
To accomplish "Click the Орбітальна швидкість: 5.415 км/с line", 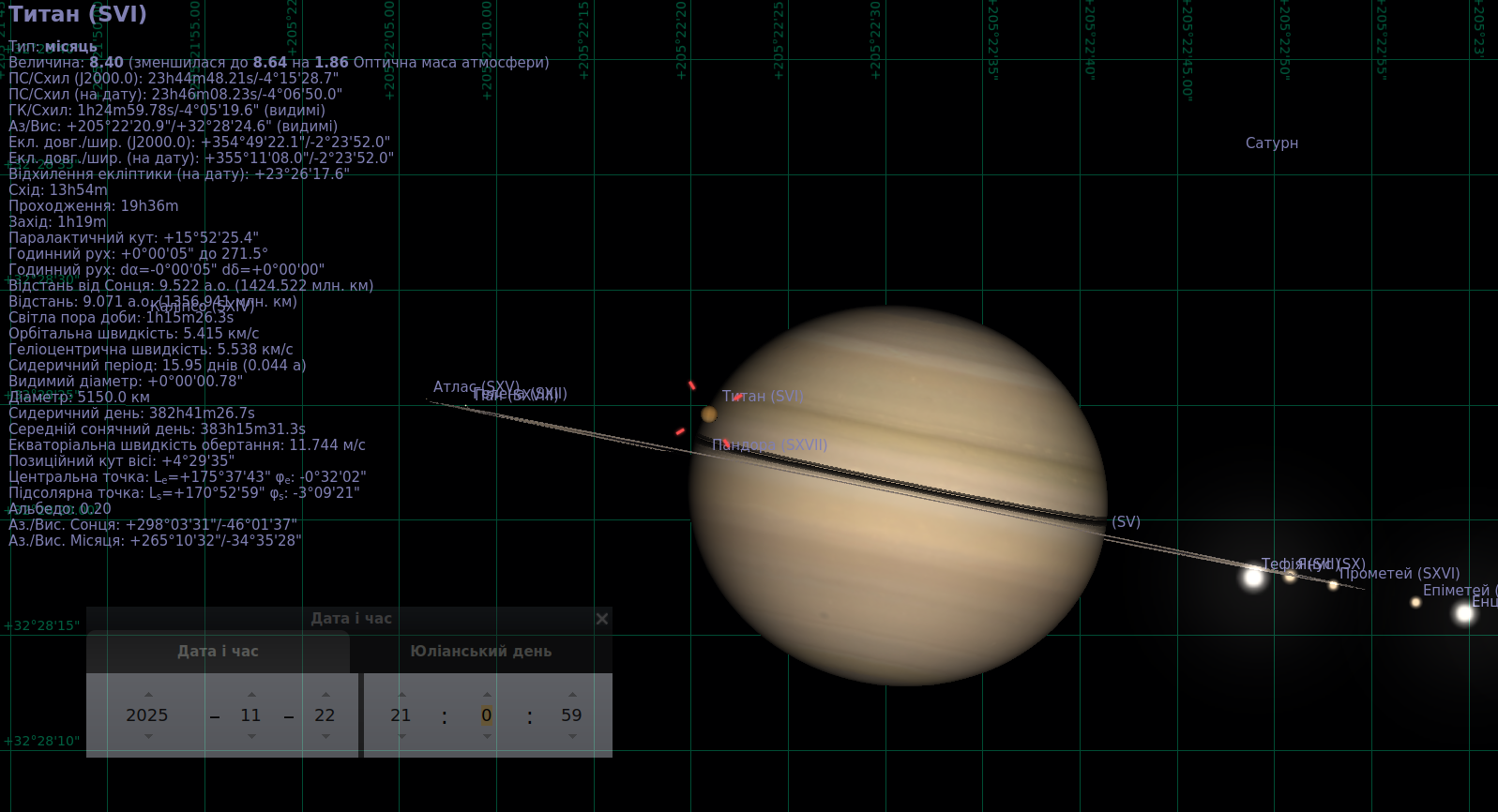I will click(x=134, y=334).
